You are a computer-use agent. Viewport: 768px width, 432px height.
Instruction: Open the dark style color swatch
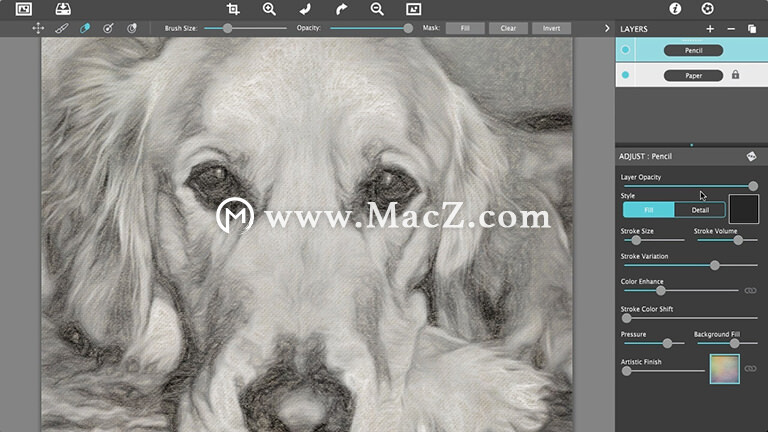tap(744, 209)
